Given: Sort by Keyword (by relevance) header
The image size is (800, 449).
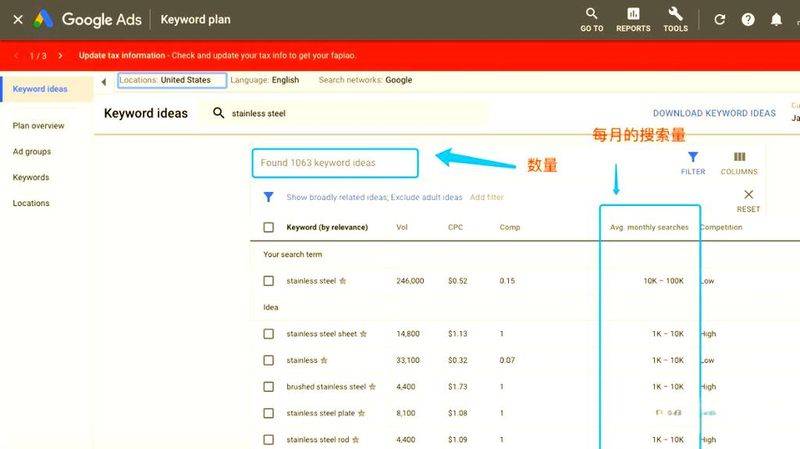Looking at the screenshot, I should tap(327, 227).
